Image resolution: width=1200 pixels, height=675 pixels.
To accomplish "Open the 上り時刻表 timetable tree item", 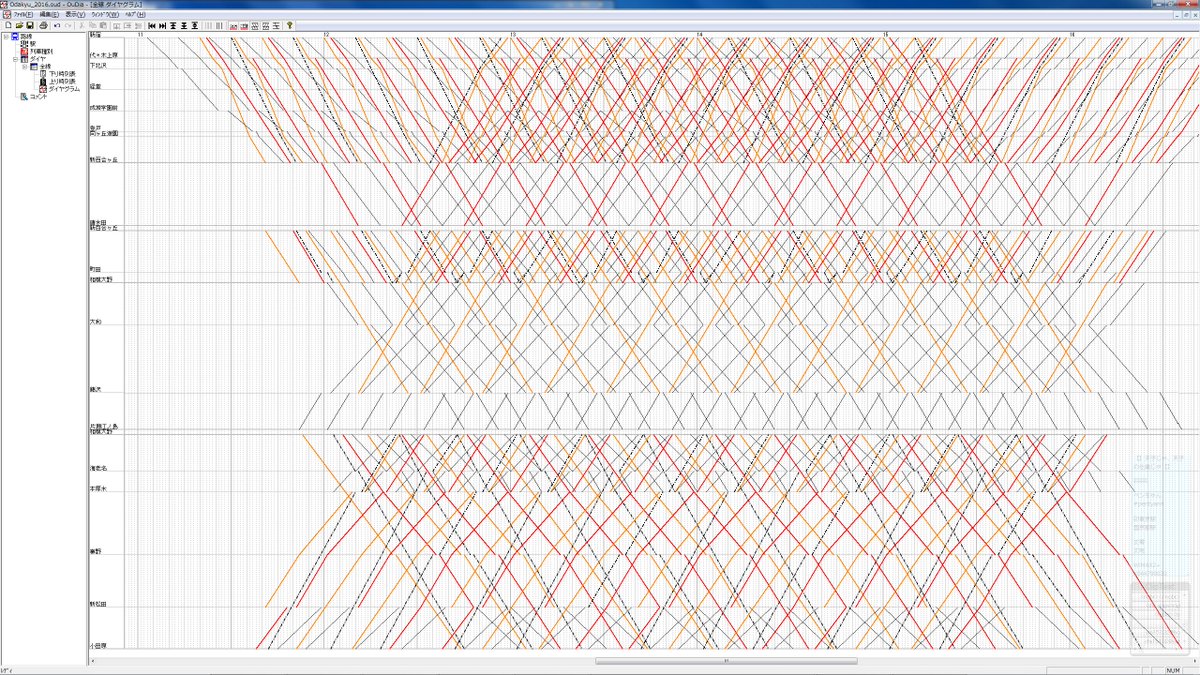I will point(62,81).
